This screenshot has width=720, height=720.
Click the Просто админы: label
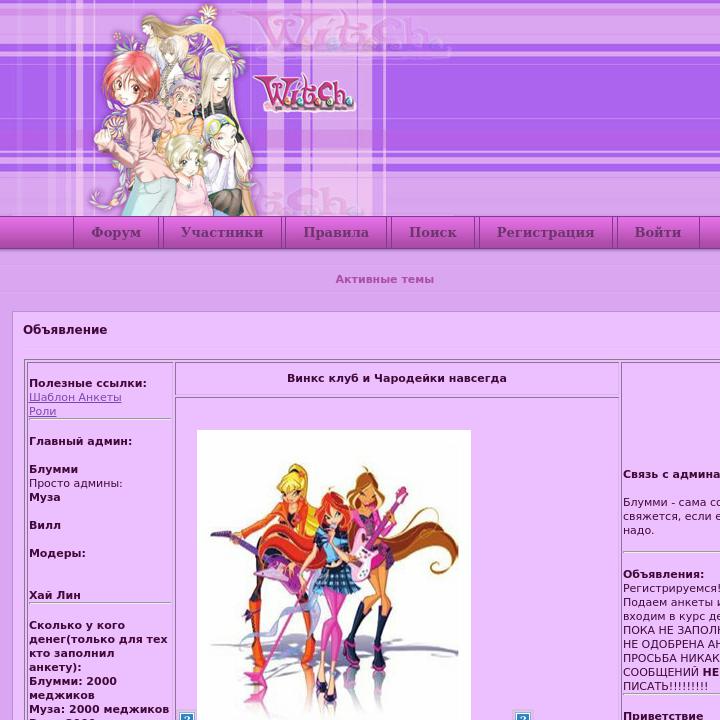[x=76, y=483]
